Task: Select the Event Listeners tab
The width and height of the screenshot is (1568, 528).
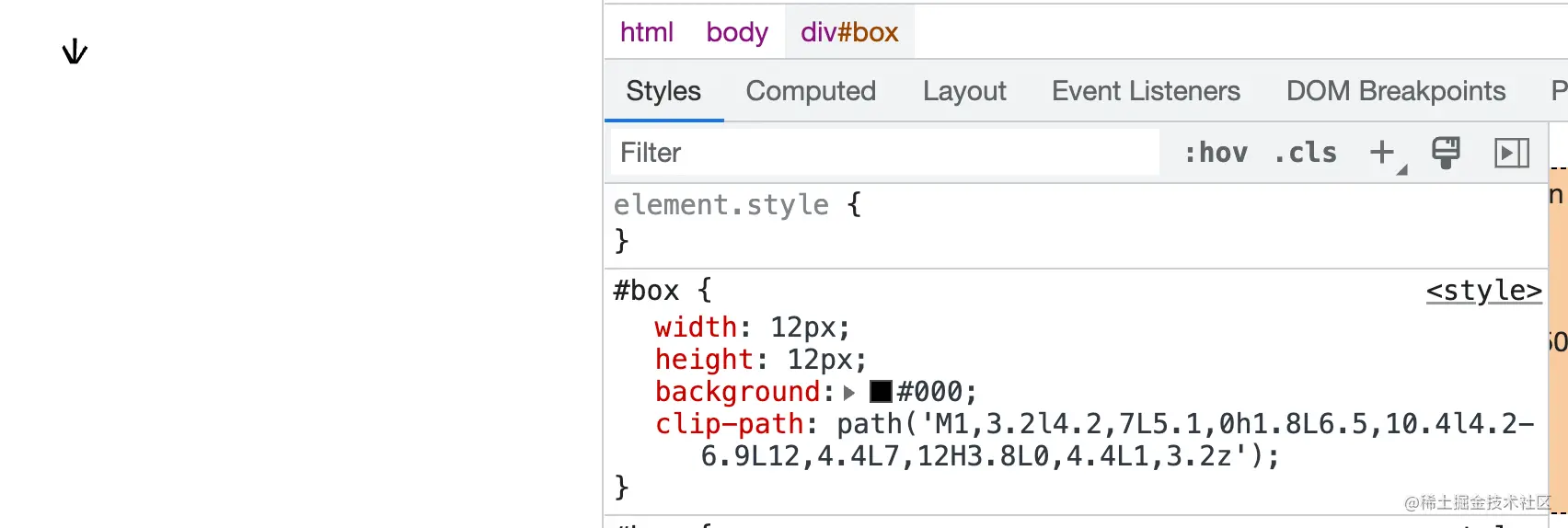Action: [x=1146, y=91]
